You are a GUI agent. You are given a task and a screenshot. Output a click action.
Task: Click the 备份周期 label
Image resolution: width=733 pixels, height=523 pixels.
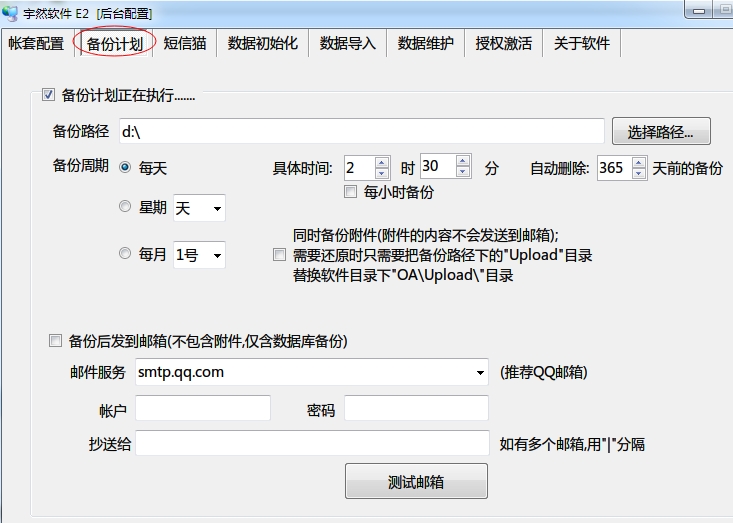point(81,165)
